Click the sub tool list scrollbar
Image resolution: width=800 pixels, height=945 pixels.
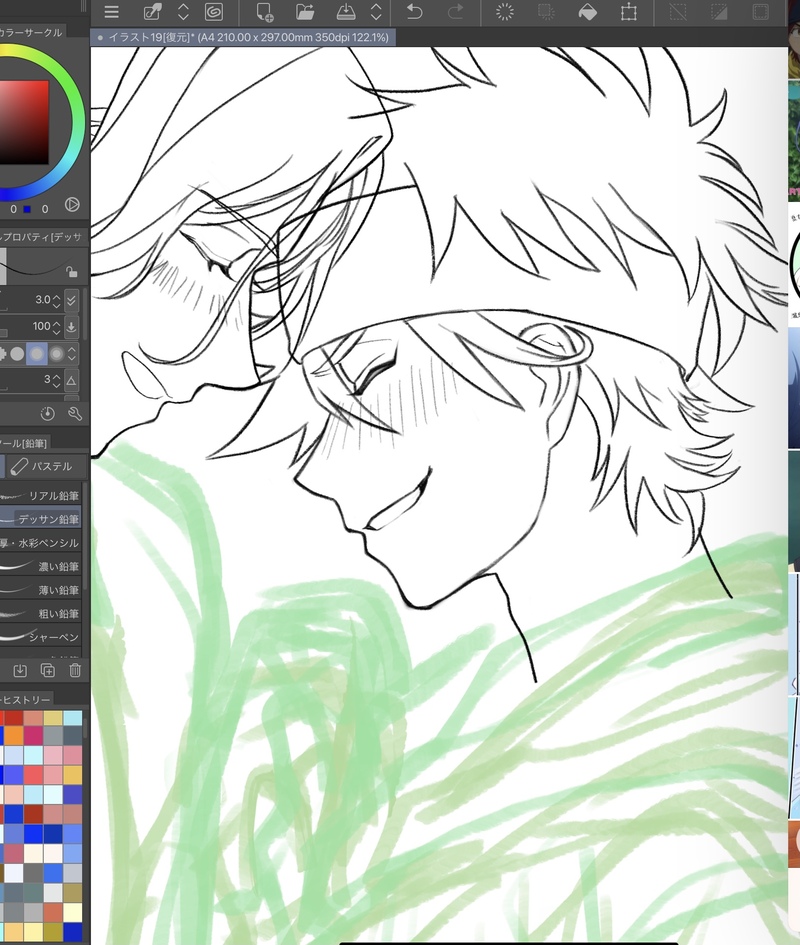click(84, 536)
